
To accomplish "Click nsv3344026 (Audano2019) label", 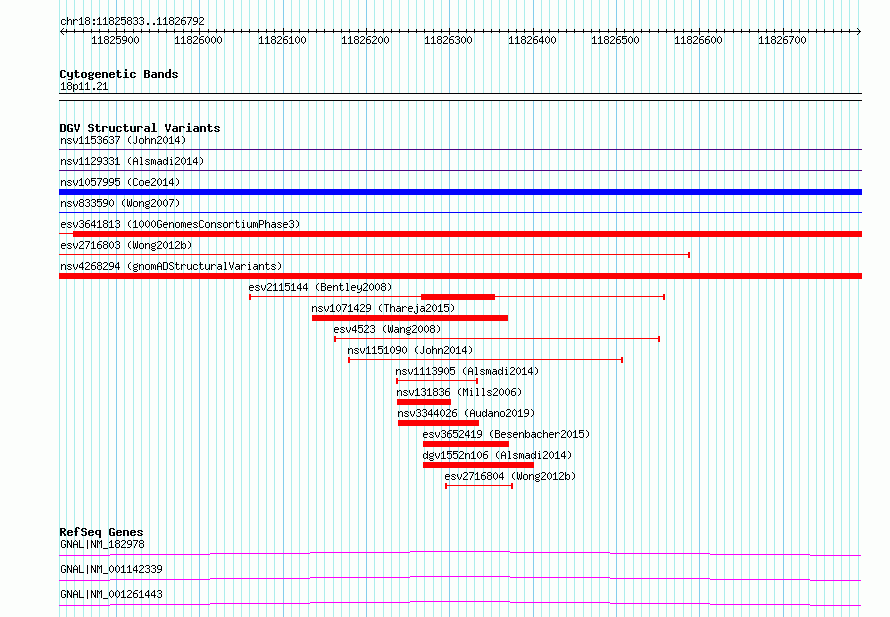I will [466, 413].
